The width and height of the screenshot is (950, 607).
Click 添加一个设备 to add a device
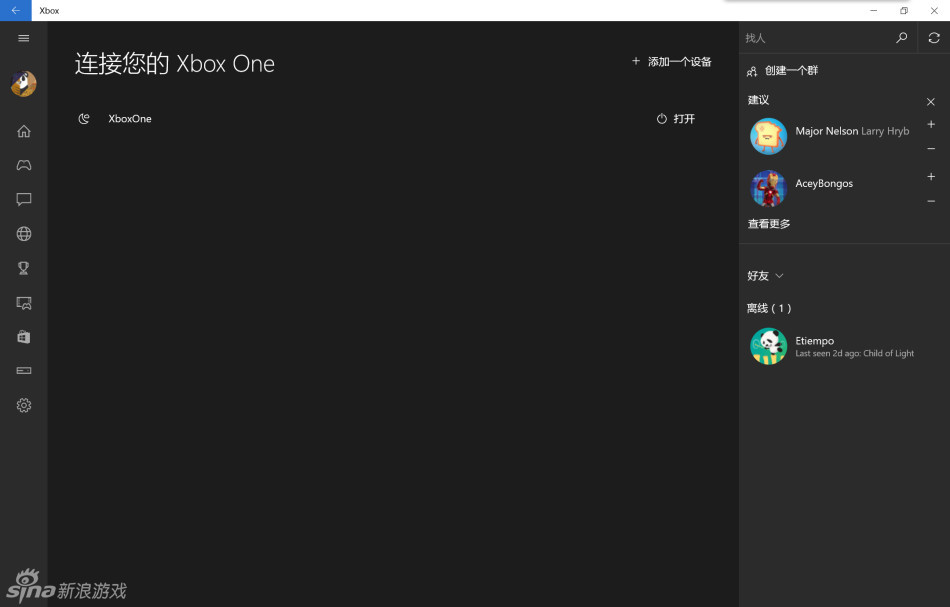[672, 62]
